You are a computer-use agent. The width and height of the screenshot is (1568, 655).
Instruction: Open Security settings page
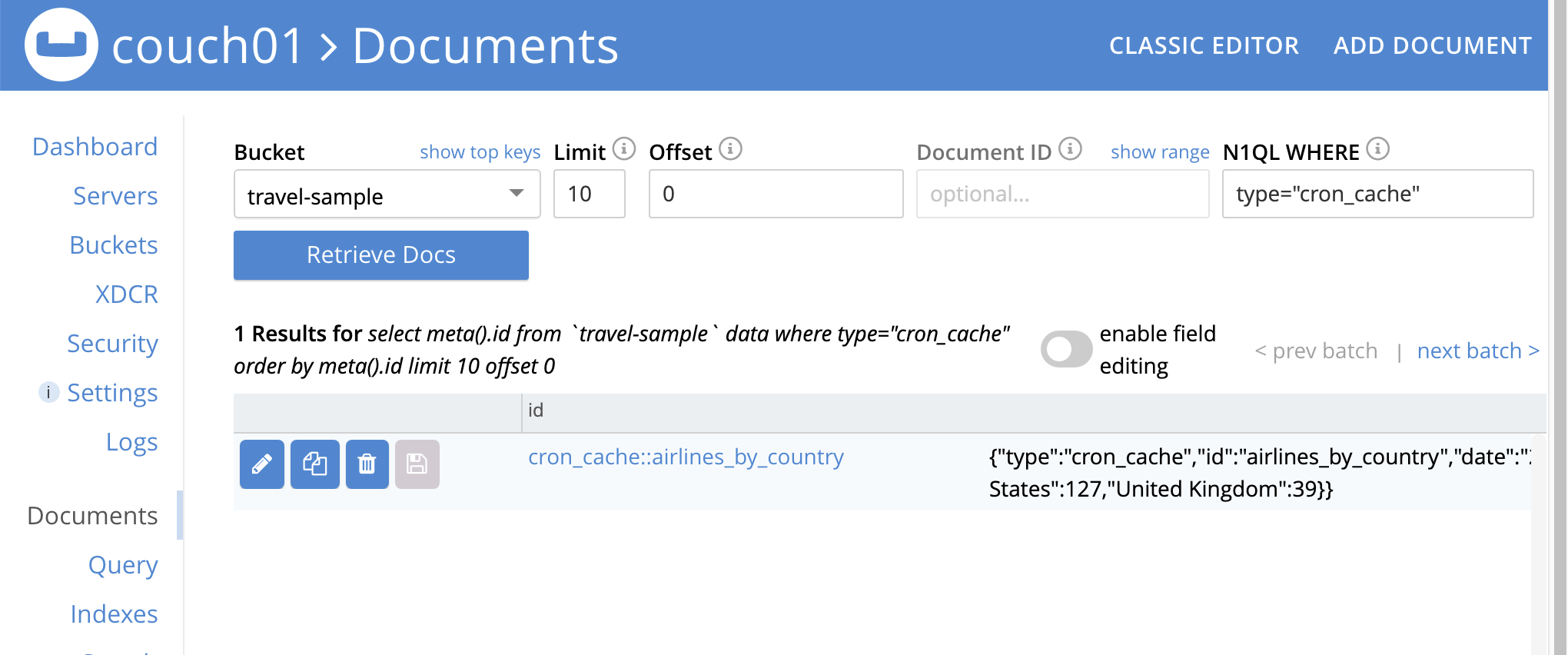coord(113,343)
